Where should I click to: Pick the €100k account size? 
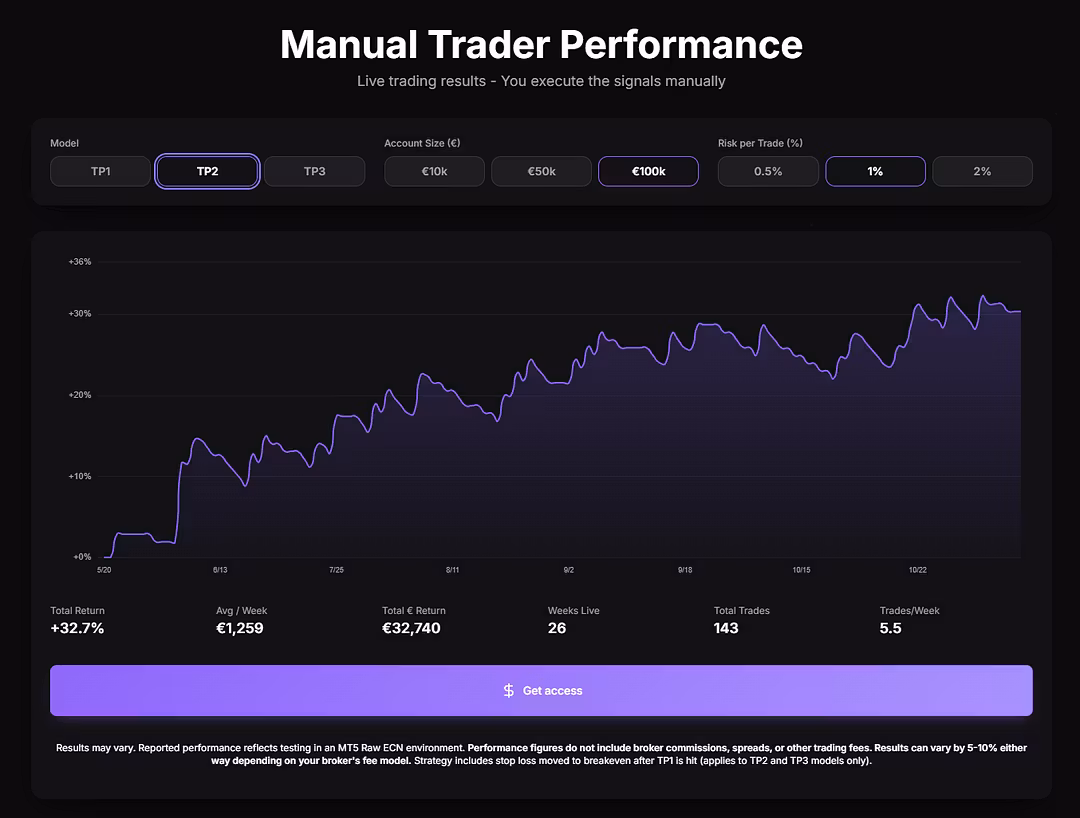tap(648, 171)
